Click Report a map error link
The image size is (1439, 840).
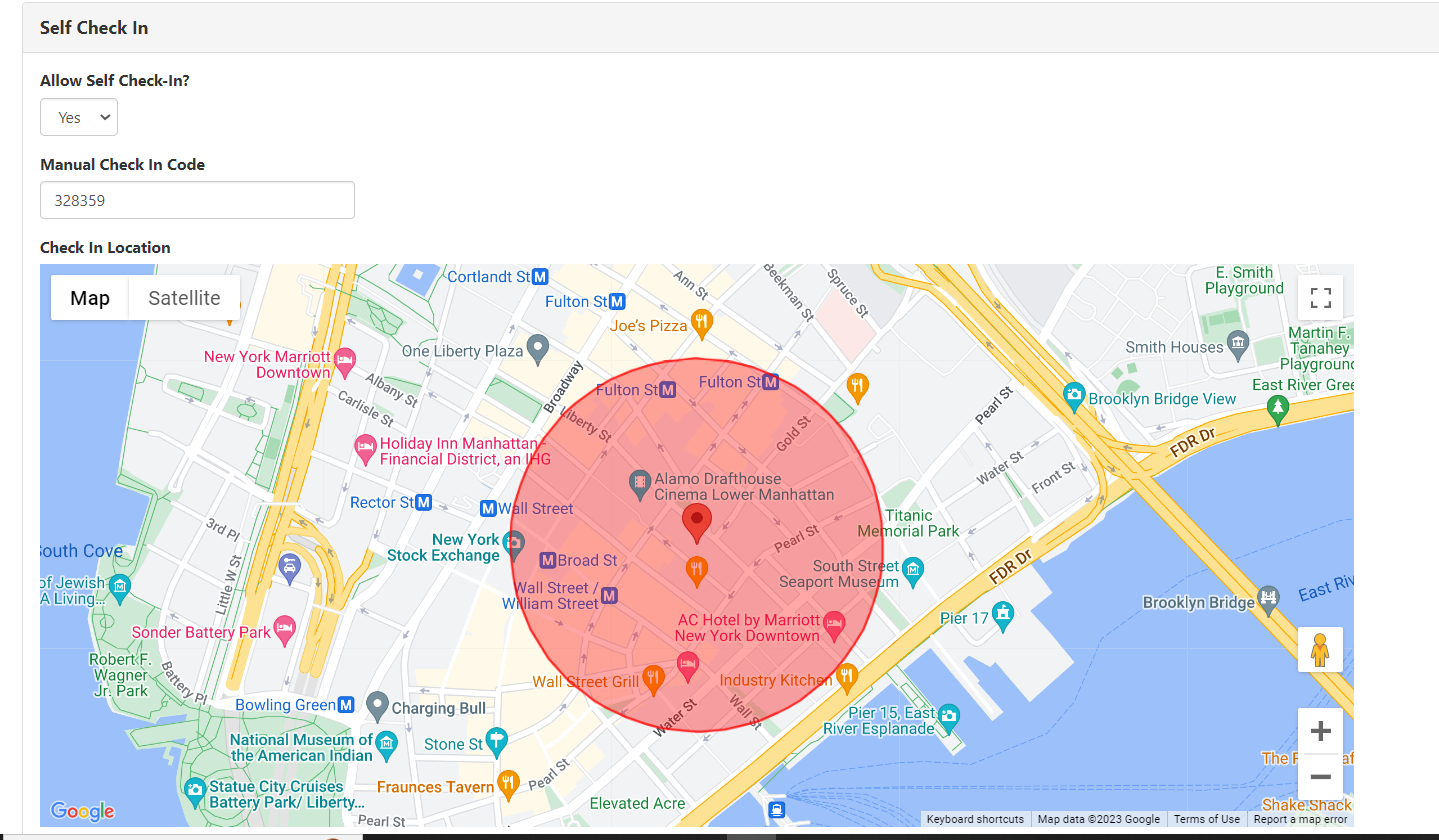(x=1301, y=819)
